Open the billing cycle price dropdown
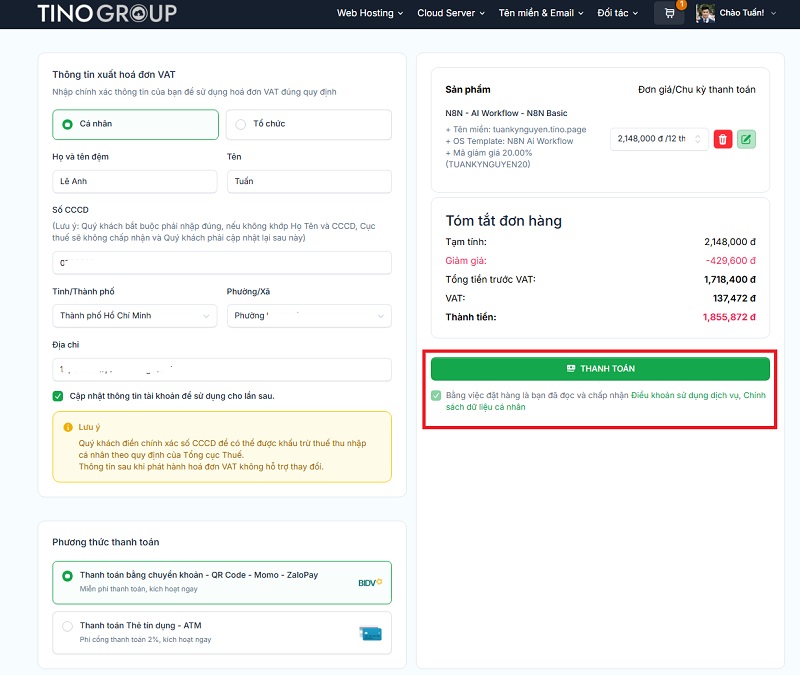800x675 pixels. (x=658, y=139)
